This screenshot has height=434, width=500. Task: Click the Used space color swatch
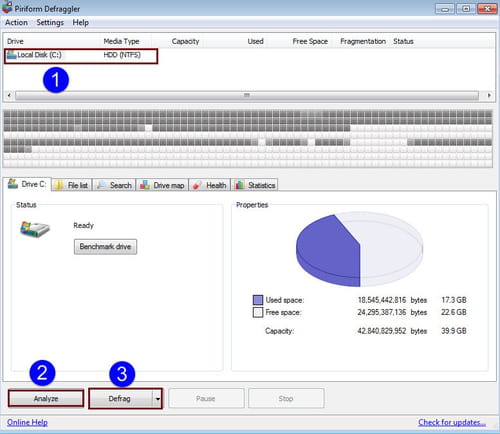(258, 300)
